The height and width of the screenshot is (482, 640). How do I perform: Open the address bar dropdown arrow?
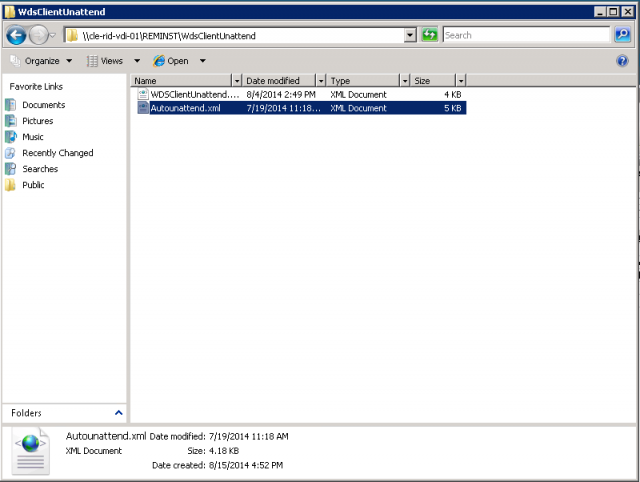[x=410, y=35]
